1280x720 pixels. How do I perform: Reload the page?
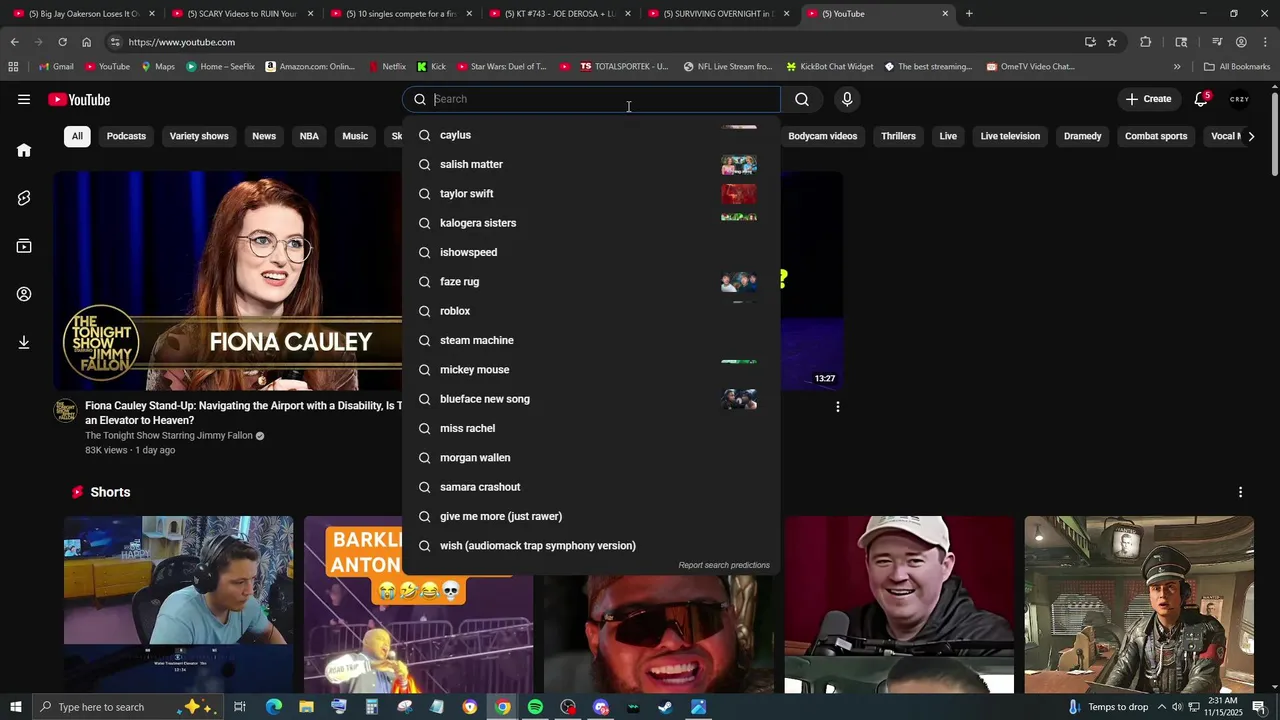click(62, 42)
